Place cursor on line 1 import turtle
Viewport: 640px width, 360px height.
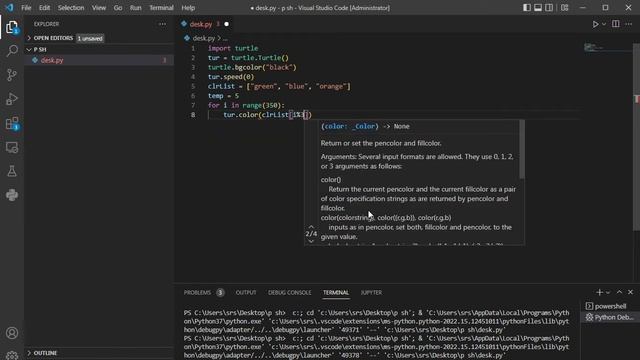pyautogui.click(x=233, y=48)
